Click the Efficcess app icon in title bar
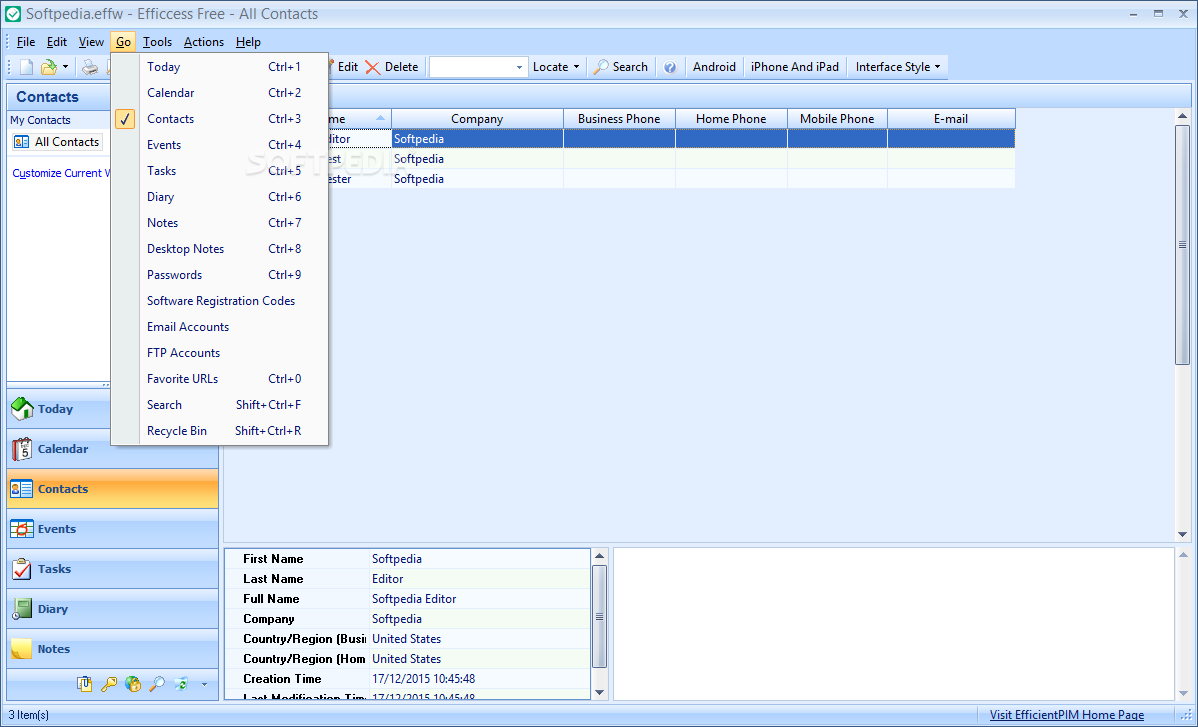The width and height of the screenshot is (1198, 727). pyautogui.click(x=13, y=14)
